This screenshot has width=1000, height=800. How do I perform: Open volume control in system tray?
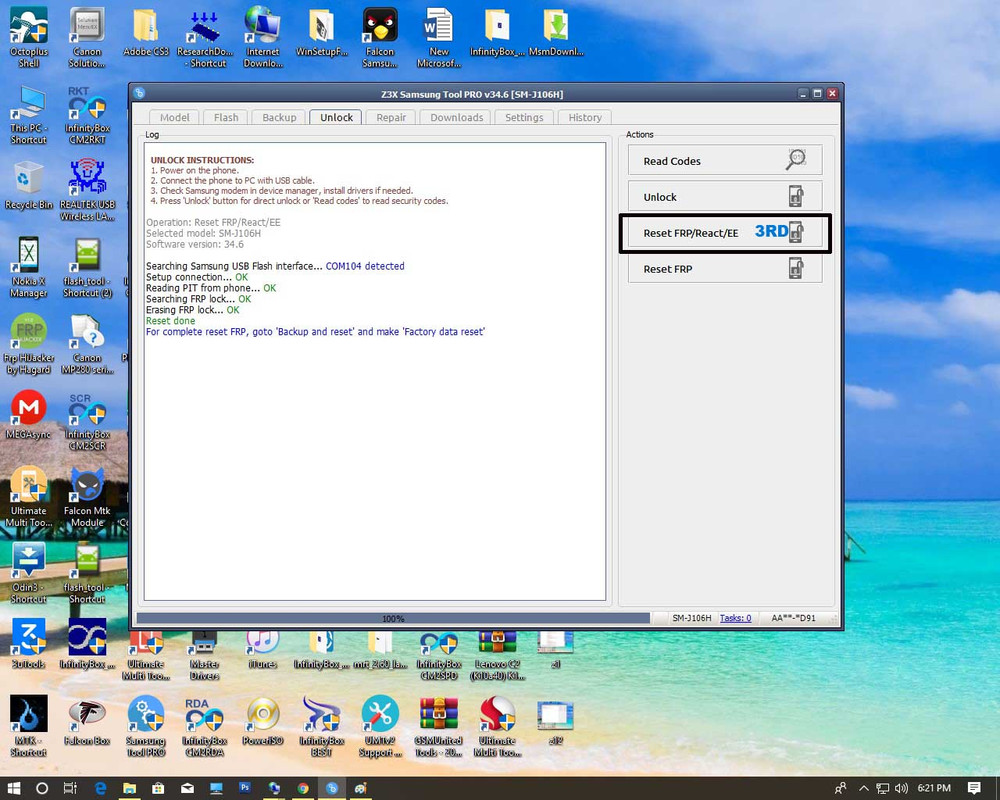(901, 788)
